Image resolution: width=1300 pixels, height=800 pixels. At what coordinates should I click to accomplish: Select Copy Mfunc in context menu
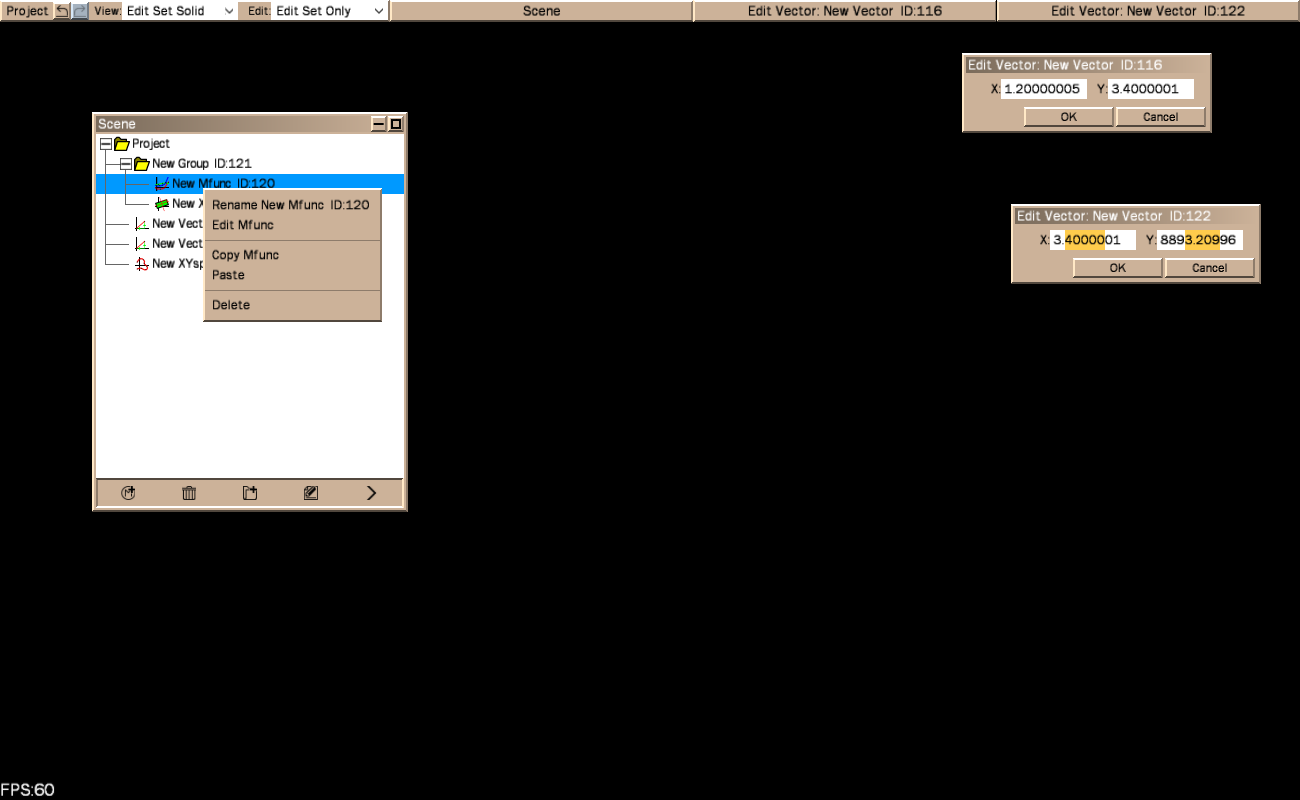(245, 255)
